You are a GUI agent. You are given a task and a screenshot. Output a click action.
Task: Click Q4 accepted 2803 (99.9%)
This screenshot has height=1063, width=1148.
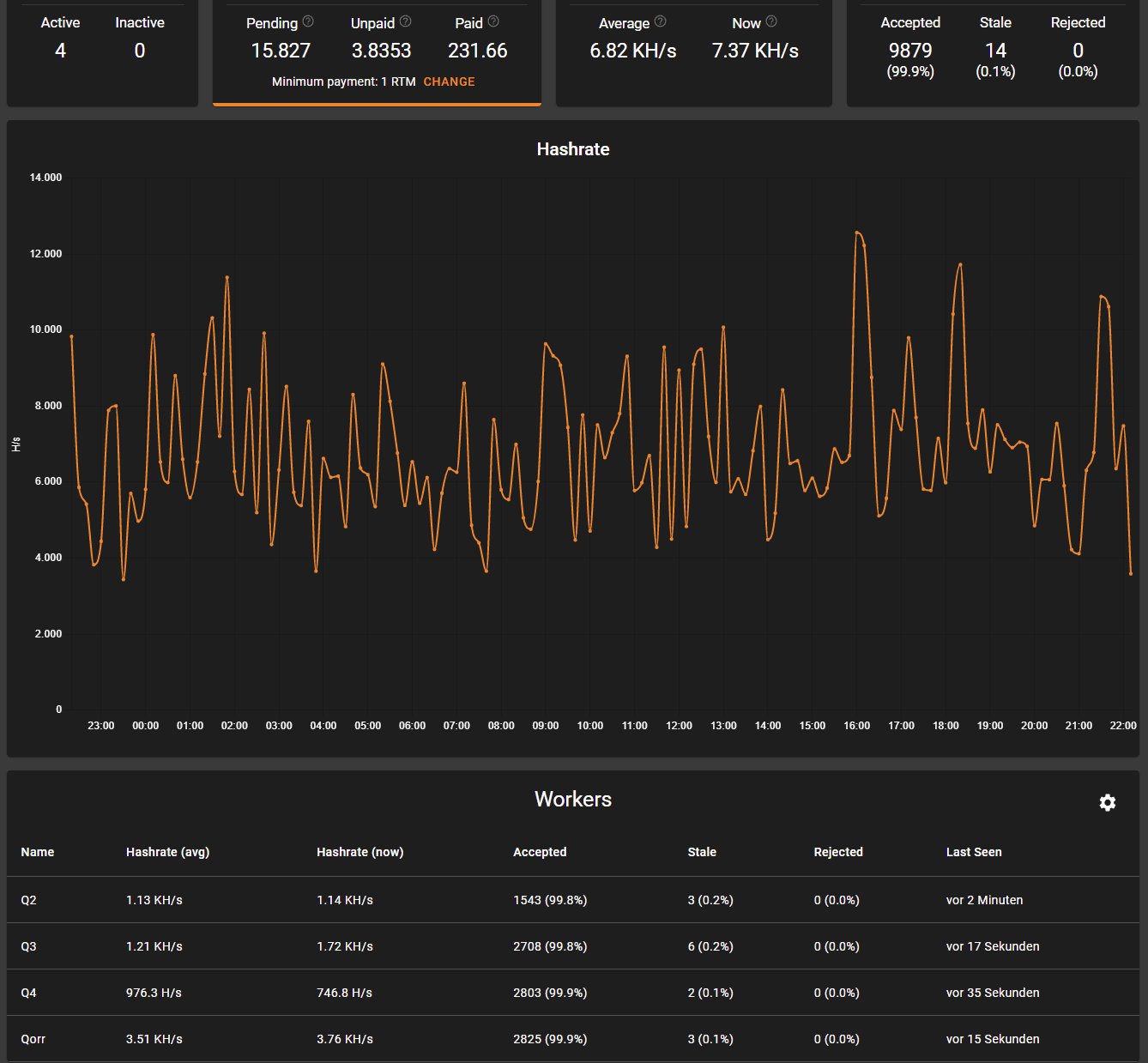coord(550,993)
